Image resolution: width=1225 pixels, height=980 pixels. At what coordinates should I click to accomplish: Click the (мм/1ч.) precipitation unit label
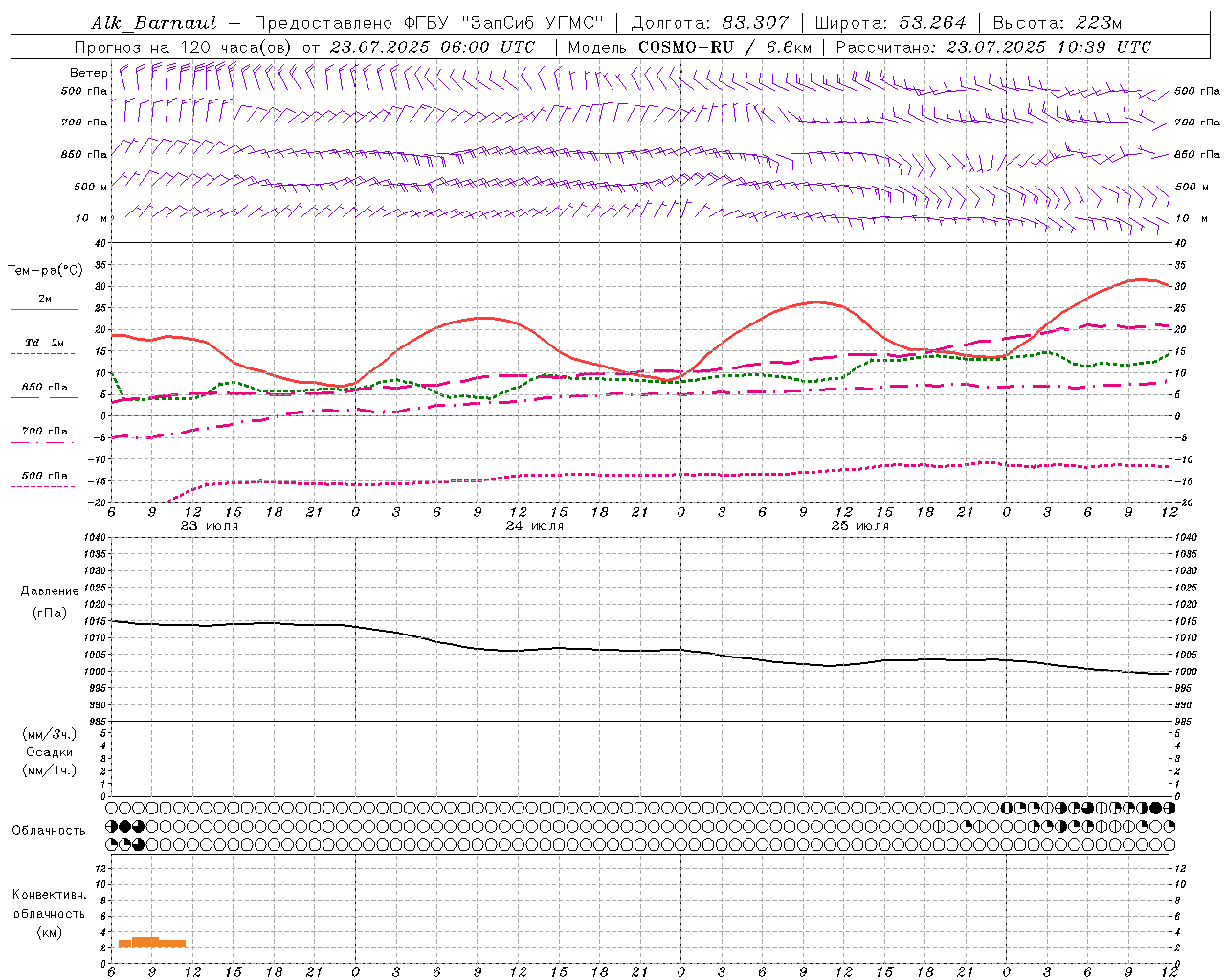50,770
